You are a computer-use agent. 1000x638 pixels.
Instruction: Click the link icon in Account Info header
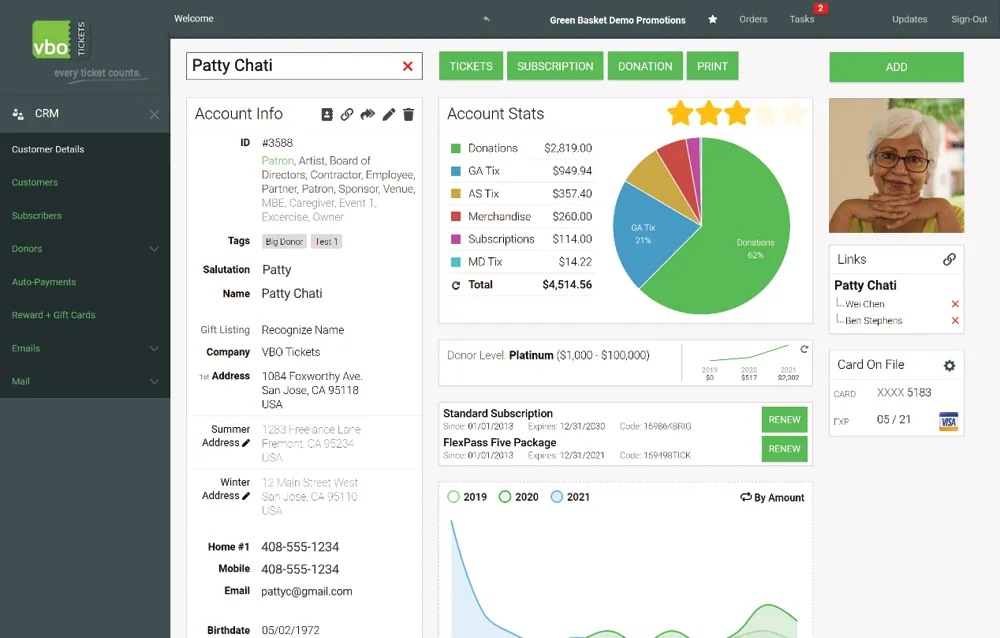347,115
